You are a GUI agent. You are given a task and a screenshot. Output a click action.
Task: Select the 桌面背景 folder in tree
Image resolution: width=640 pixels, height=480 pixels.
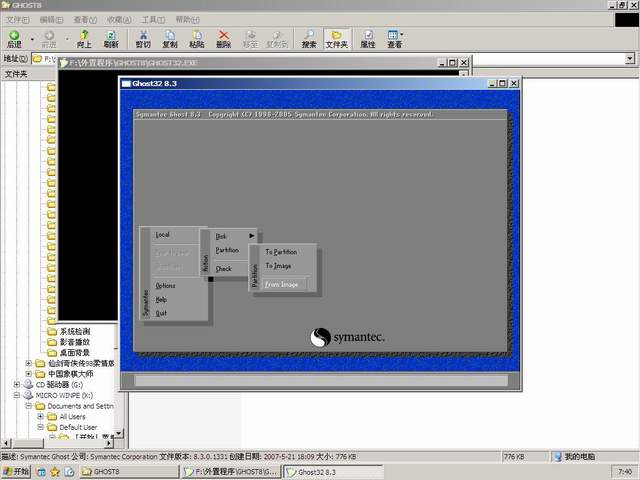tap(73, 353)
